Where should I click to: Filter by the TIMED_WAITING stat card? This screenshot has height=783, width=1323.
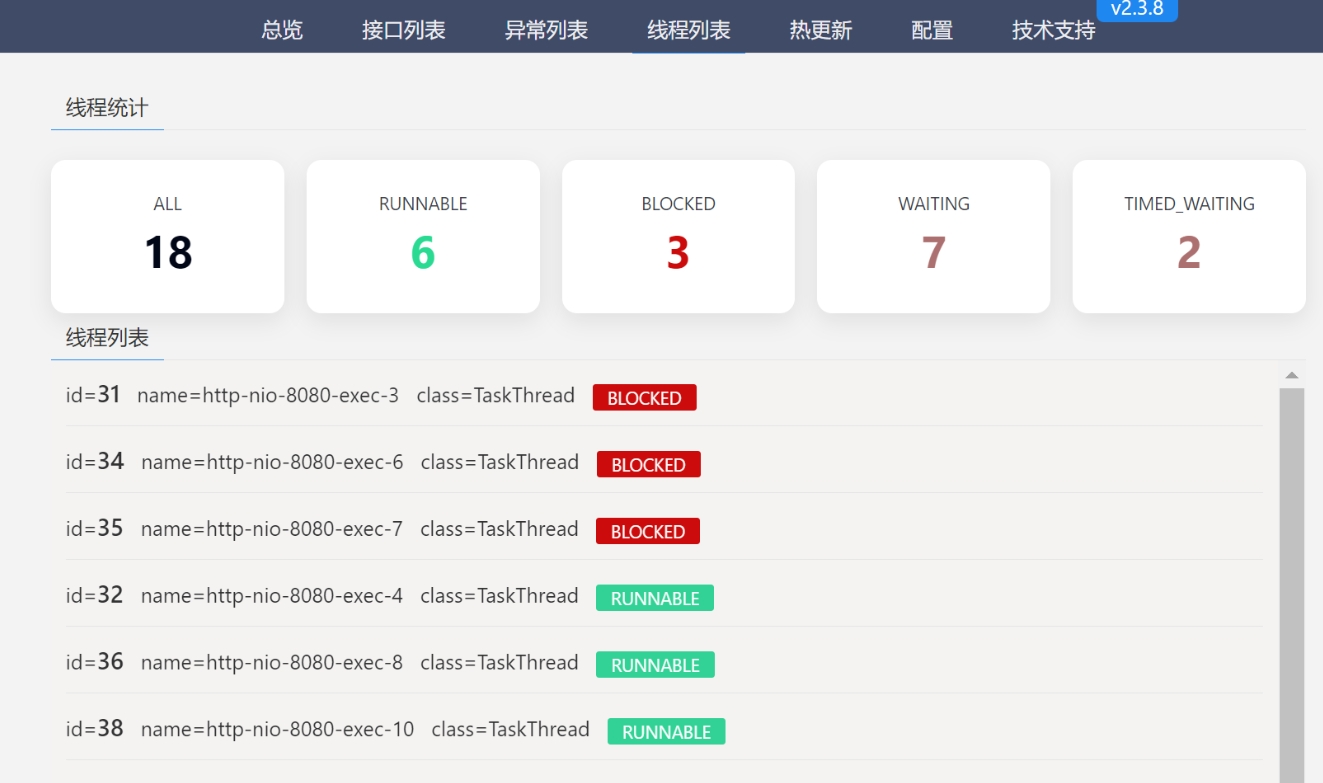coord(1188,236)
